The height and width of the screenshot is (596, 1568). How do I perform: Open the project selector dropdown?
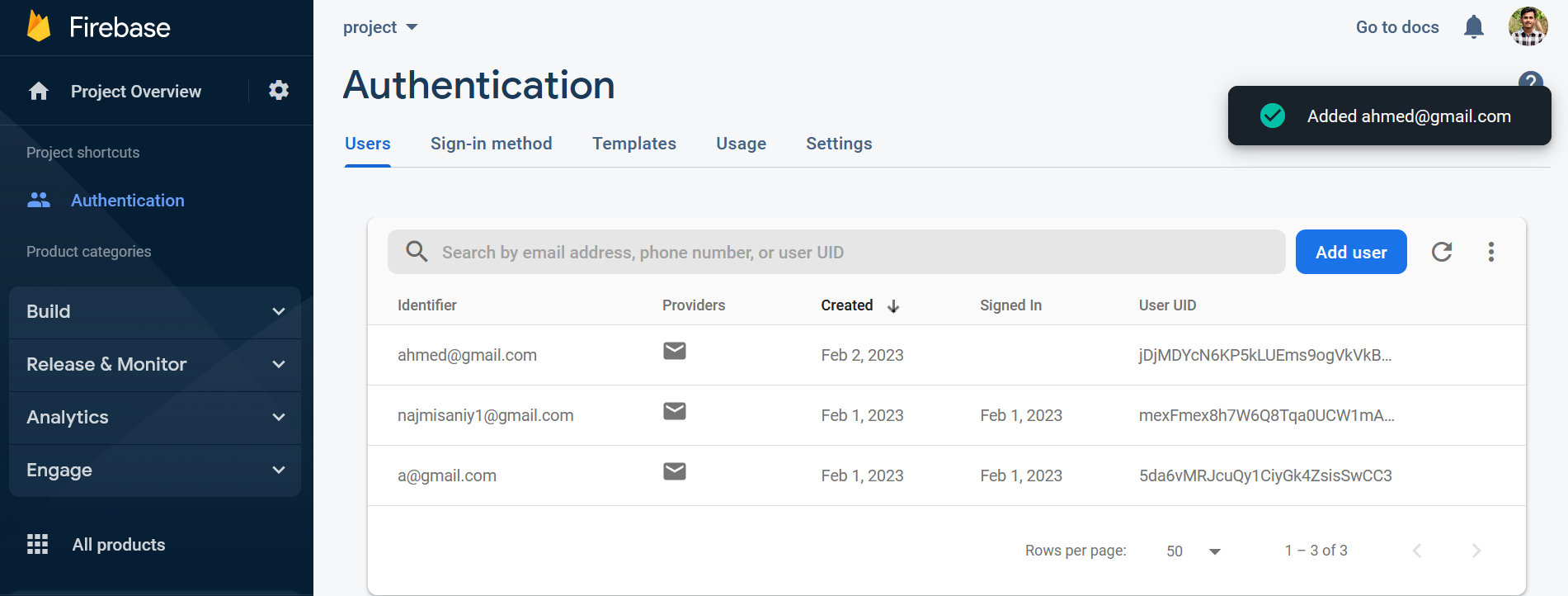click(x=380, y=27)
